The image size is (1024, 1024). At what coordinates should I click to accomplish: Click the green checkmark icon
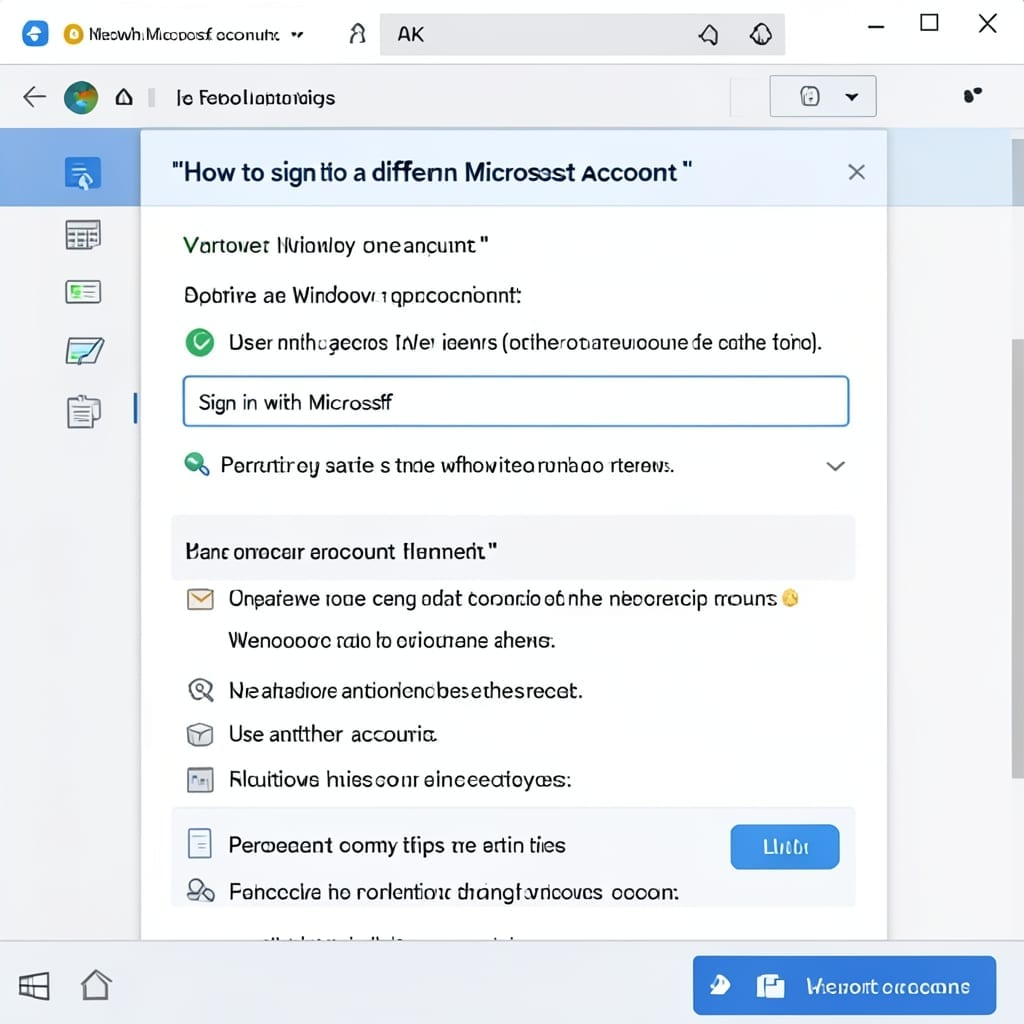tap(199, 342)
